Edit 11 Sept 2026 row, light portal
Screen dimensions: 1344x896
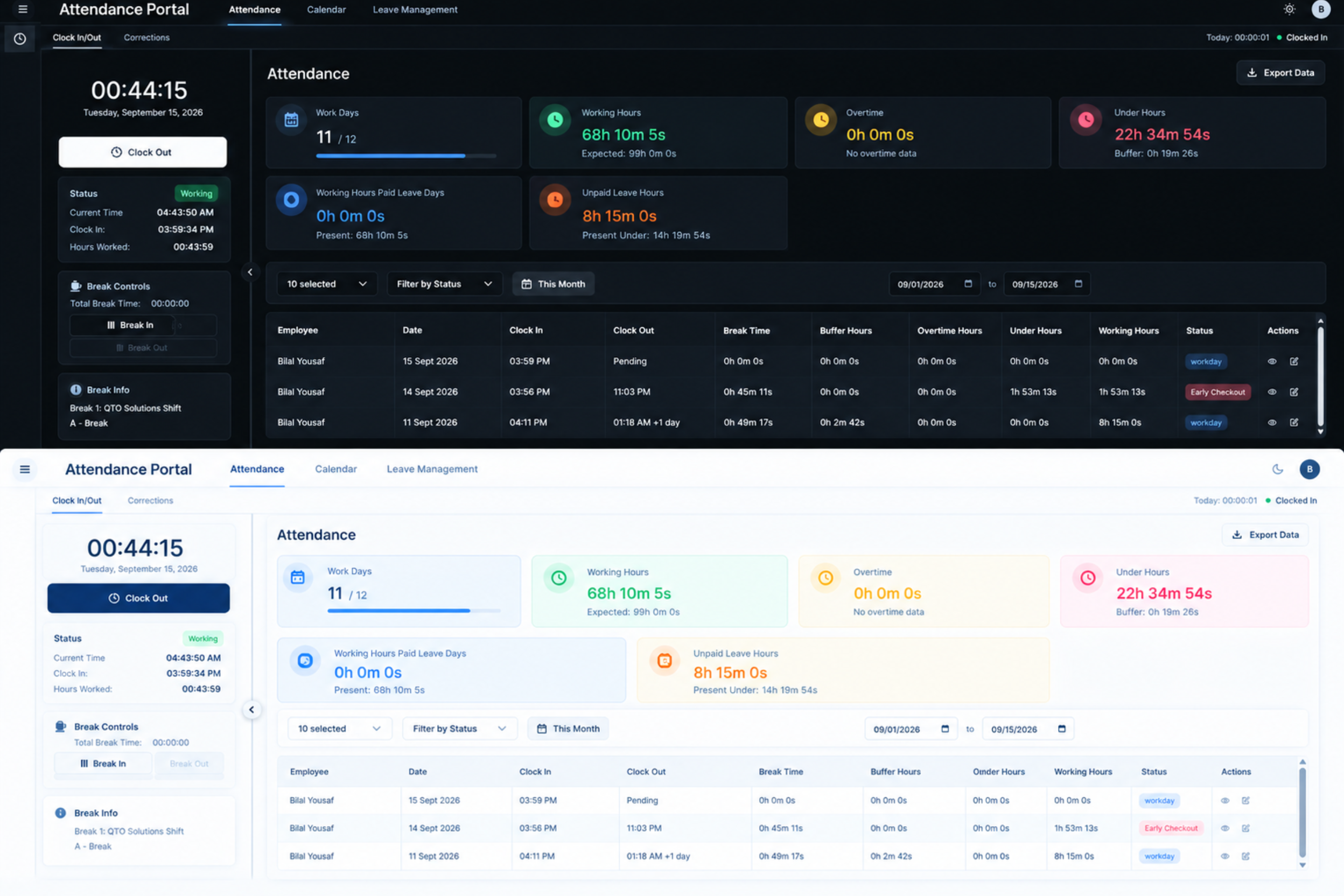[1245, 856]
